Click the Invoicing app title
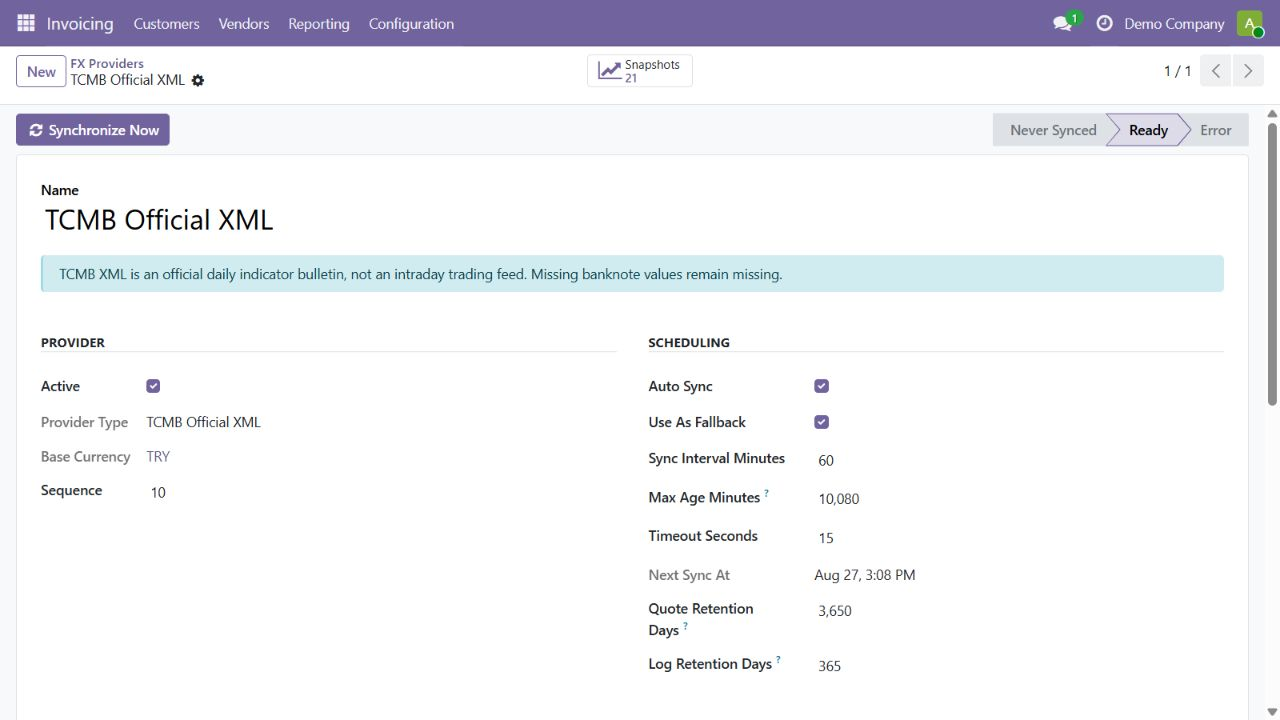The image size is (1280, 720). 80,23
